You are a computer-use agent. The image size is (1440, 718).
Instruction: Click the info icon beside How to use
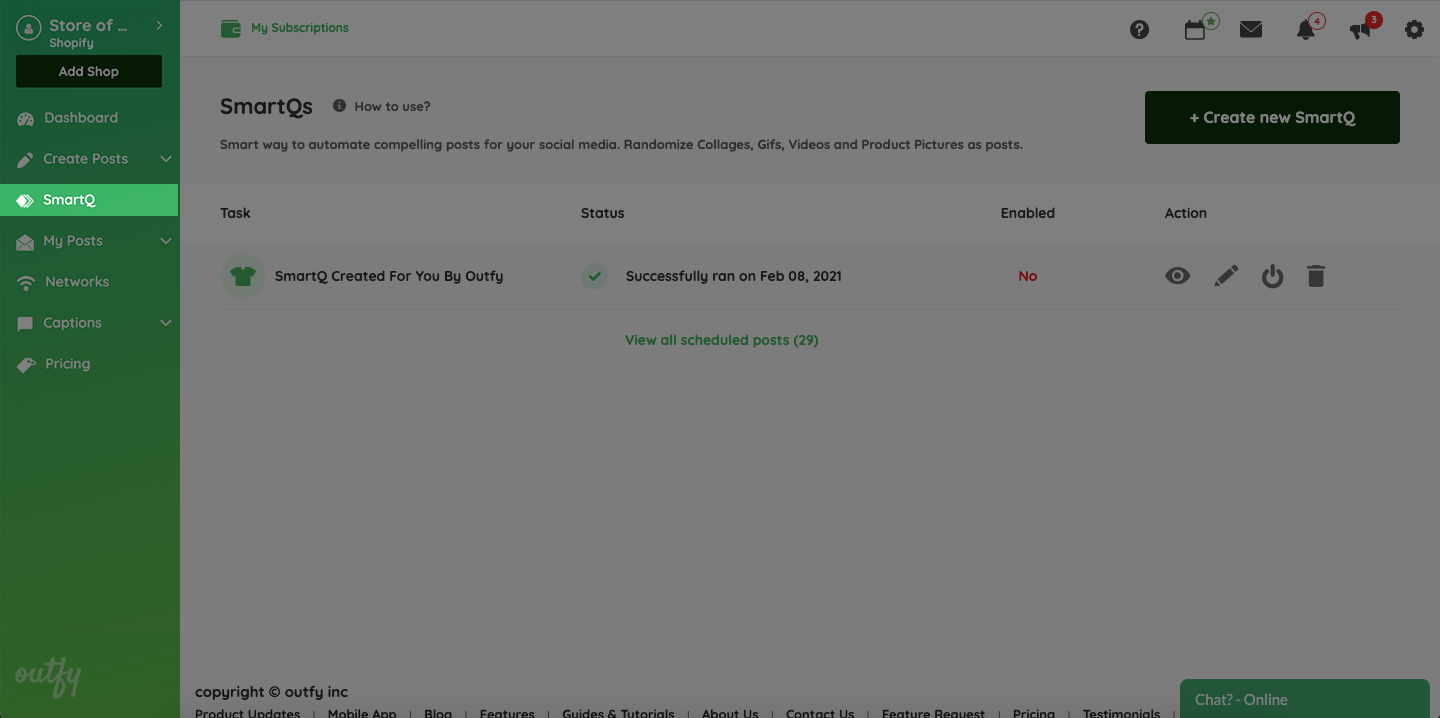(339, 106)
